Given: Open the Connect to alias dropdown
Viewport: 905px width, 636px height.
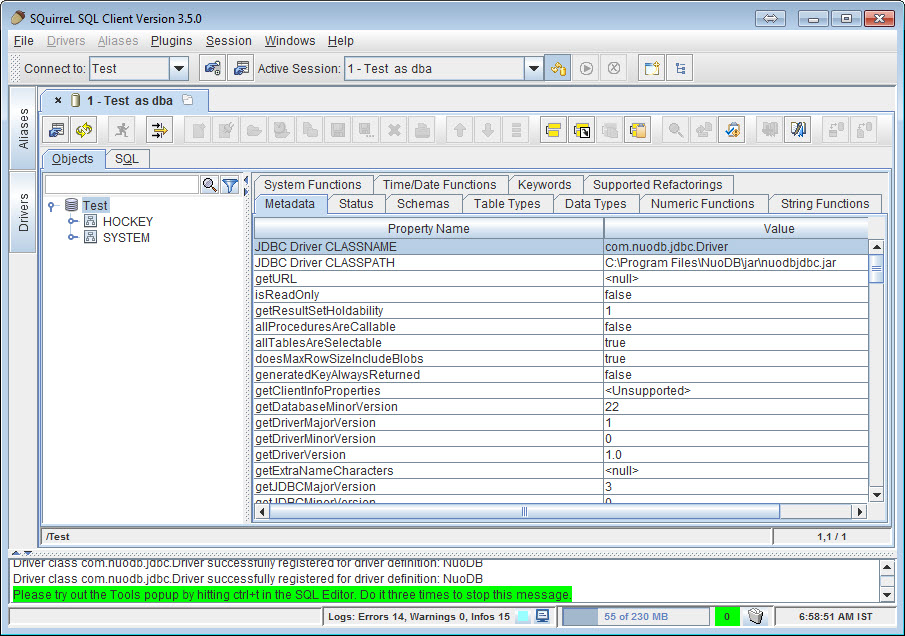Looking at the screenshot, I should (x=179, y=69).
